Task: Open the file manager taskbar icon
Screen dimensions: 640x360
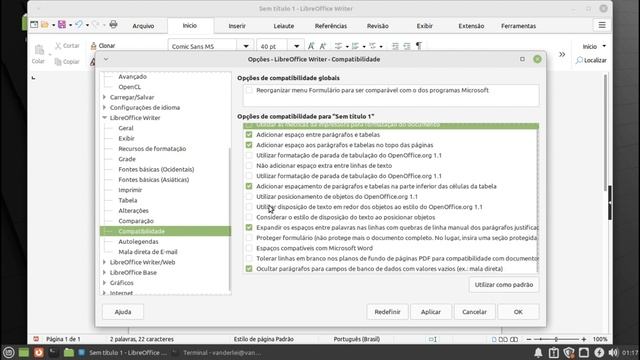Action: click(x=69, y=352)
